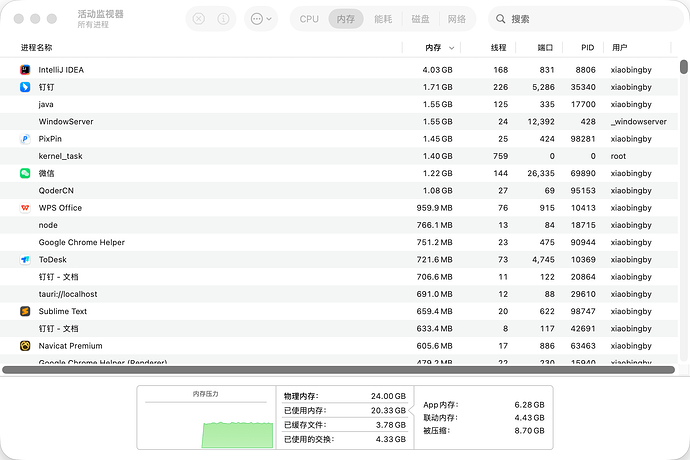Click the 活动监视器 window title
The height and width of the screenshot is (460, 690).
pyautogui.click(x=101, y=14)
